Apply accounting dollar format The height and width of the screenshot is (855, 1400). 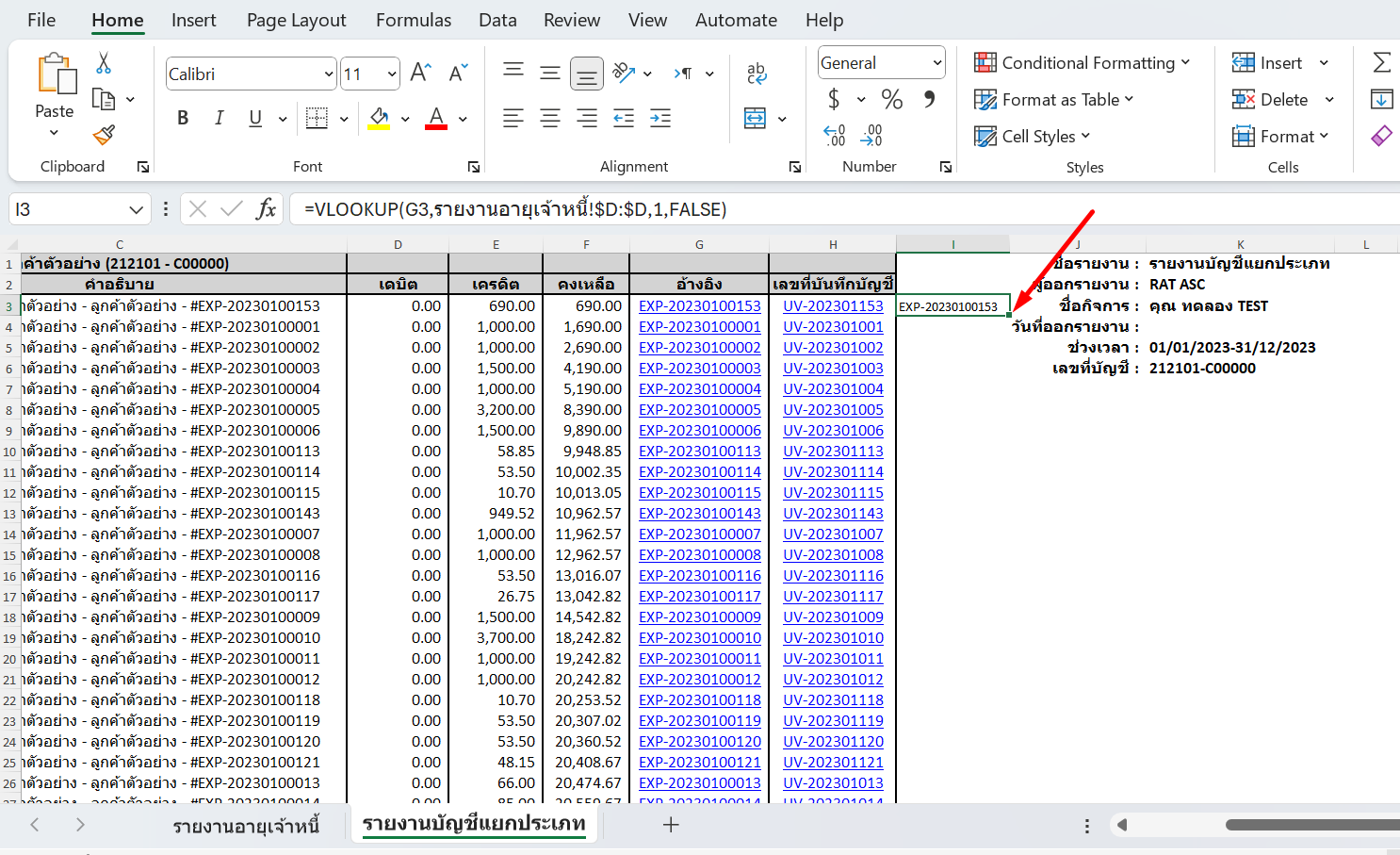click(834, 99)
